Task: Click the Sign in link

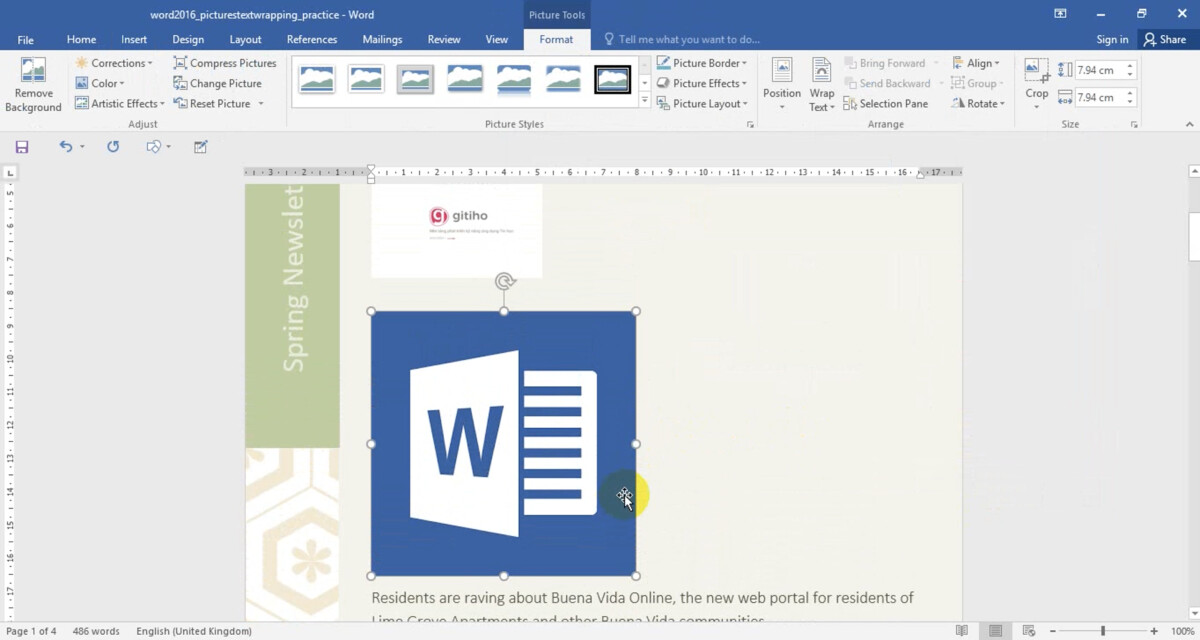Action: point(1112,40)
